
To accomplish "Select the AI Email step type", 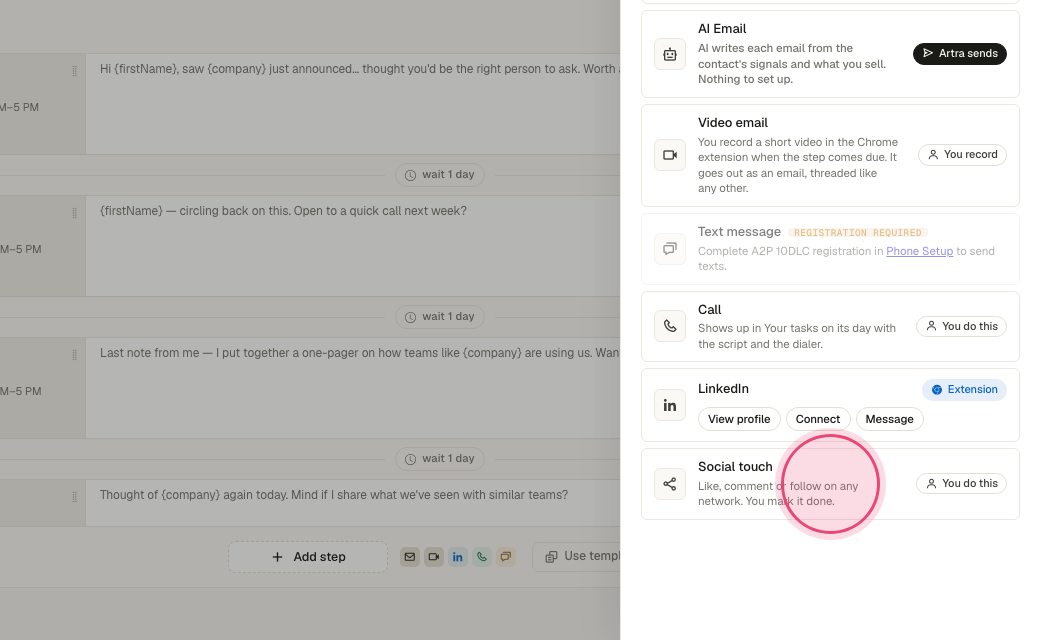I will point(830,54).
